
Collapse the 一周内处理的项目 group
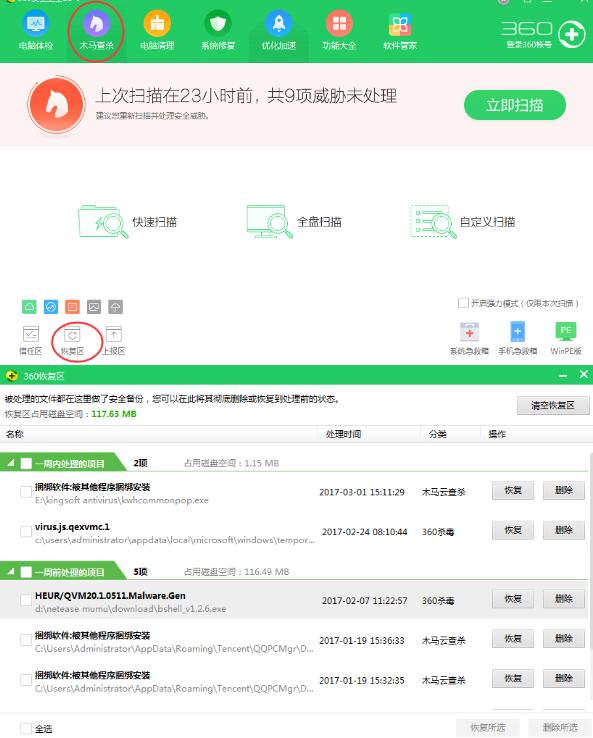(11, 463)
